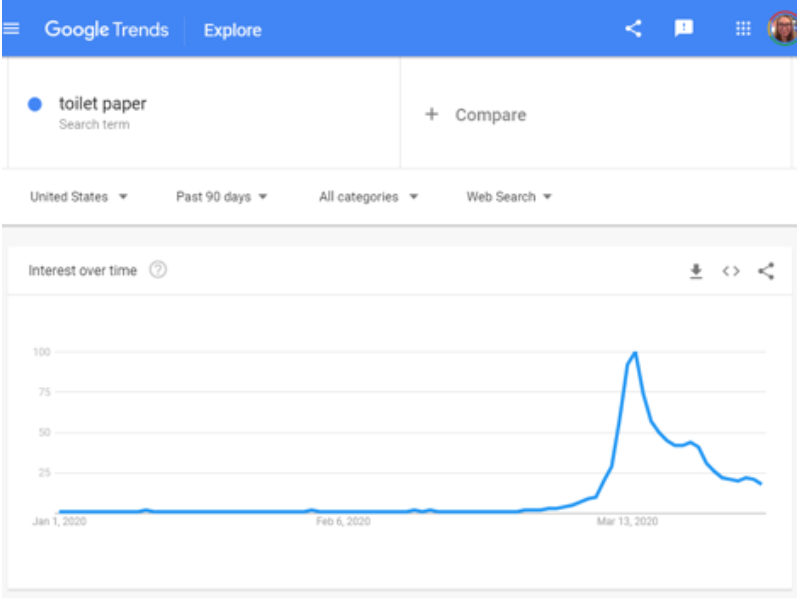The height and width of the screenshot is (599, 800).
Task: Share the interest over time chart
Action: click(x=766, y=271)
